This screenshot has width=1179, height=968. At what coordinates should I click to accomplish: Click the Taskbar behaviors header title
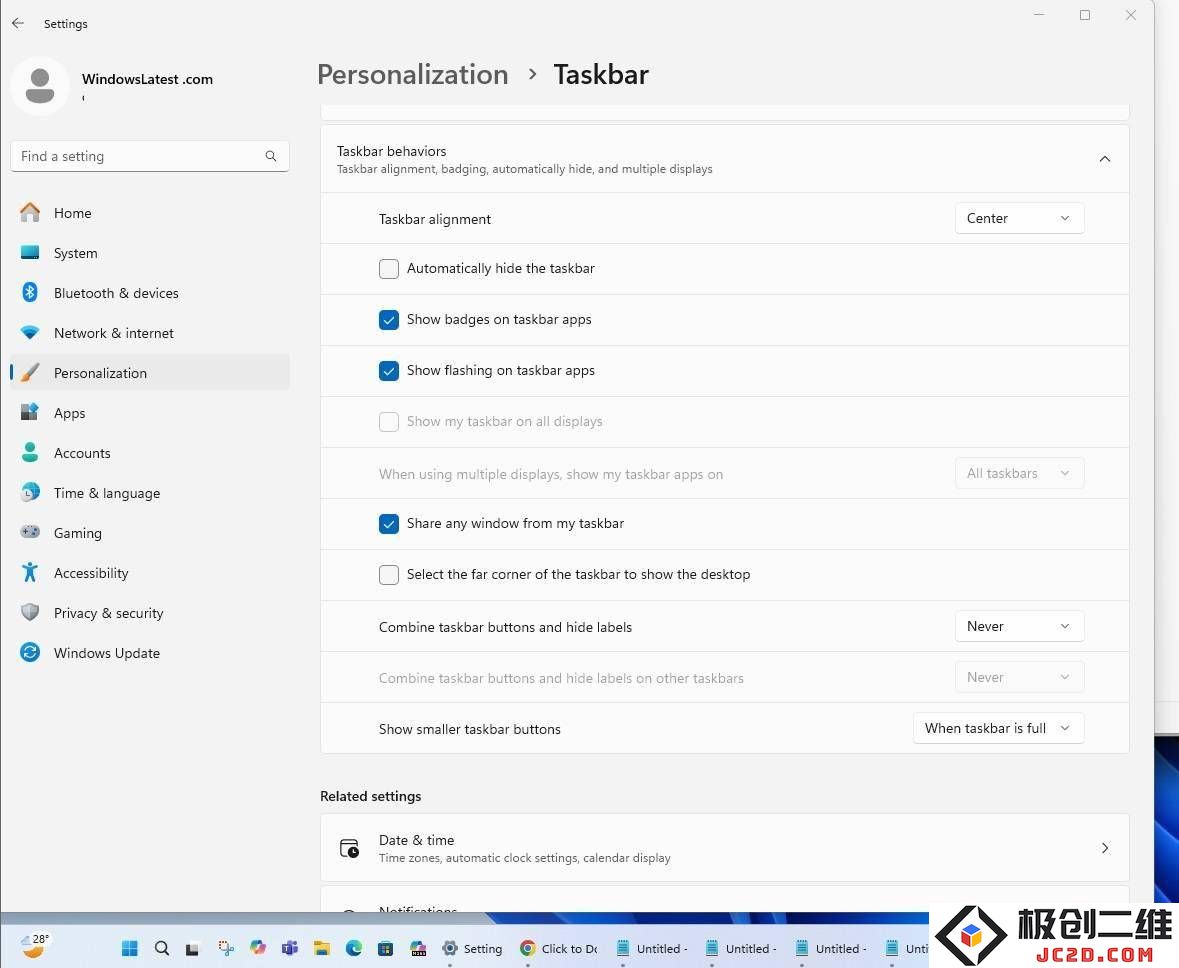[391, 151]
